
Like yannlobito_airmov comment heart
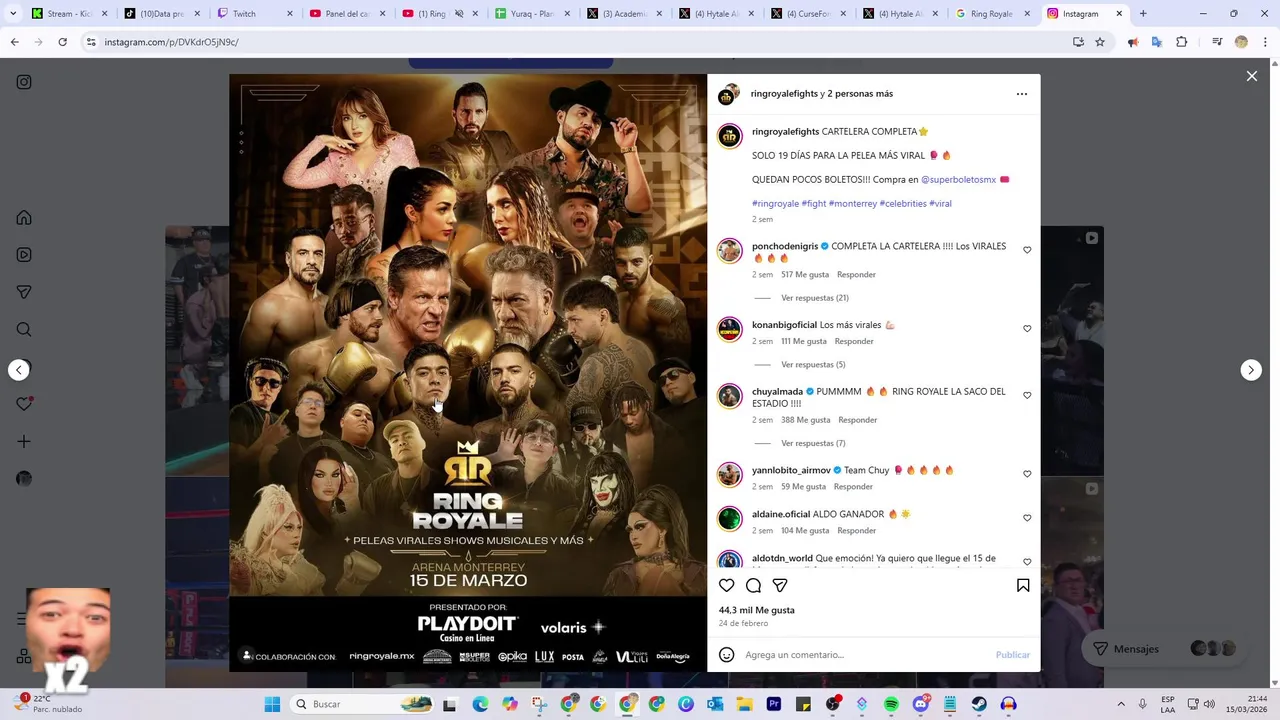[1027, 474]
